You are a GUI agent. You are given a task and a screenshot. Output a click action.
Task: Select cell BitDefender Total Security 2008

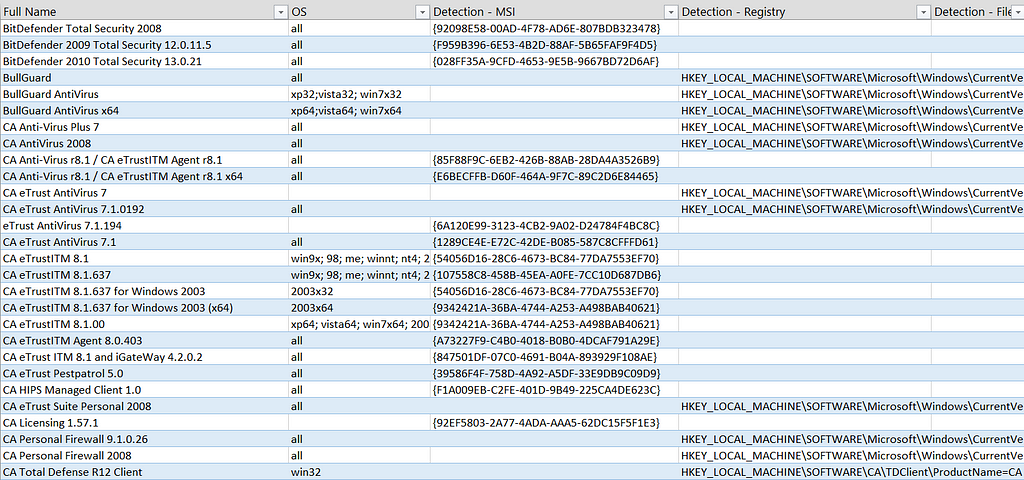click(144, 29)
